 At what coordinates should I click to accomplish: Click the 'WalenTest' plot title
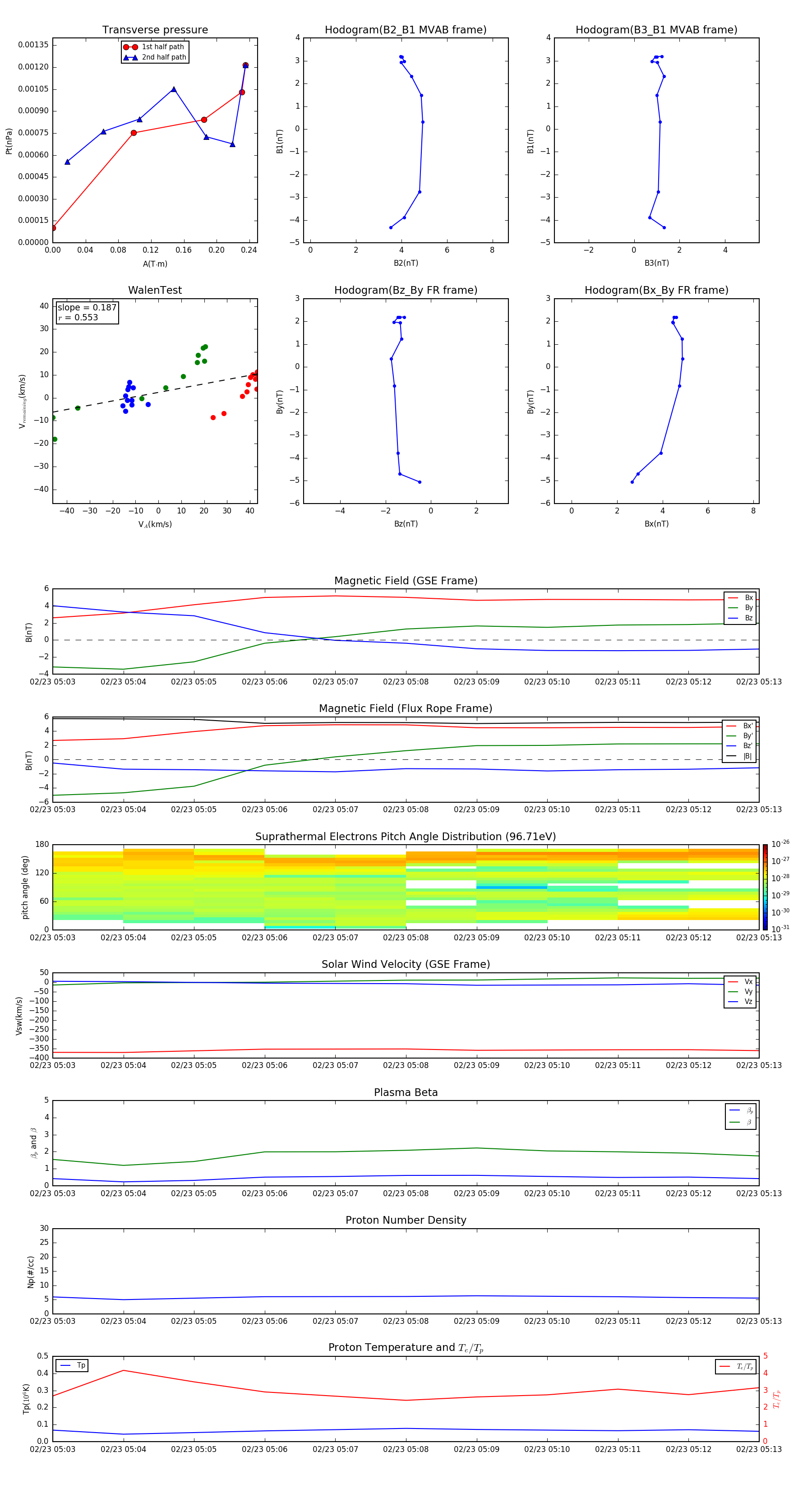(155, 290)
